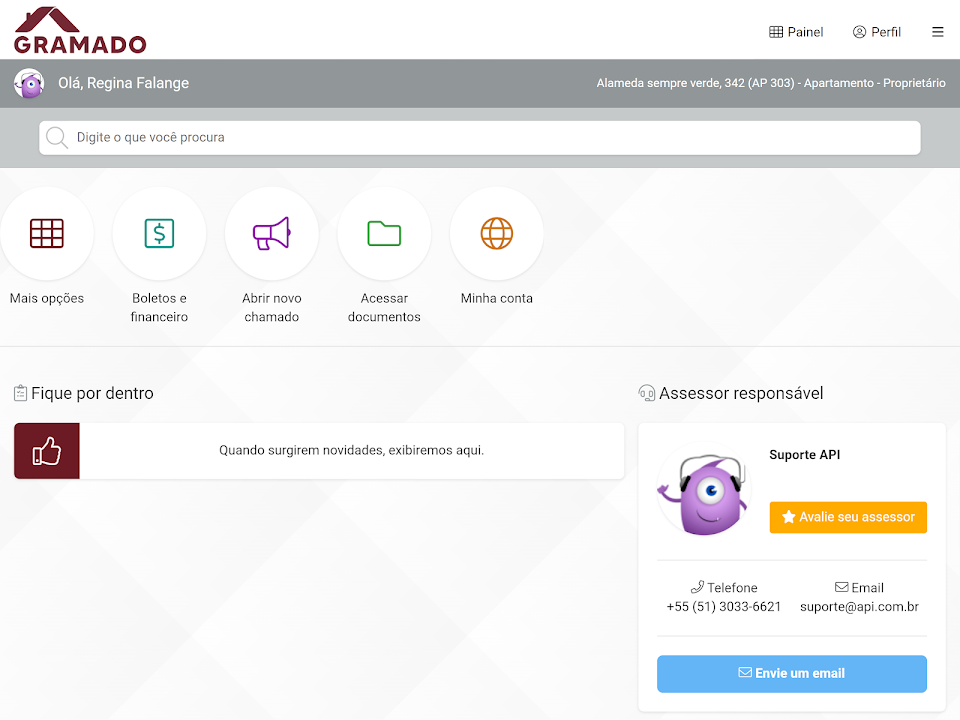The image size is (960, 720).
Task: Open the Mais opções grid icon
Action: pyautogui.click(x=47, y=234)
